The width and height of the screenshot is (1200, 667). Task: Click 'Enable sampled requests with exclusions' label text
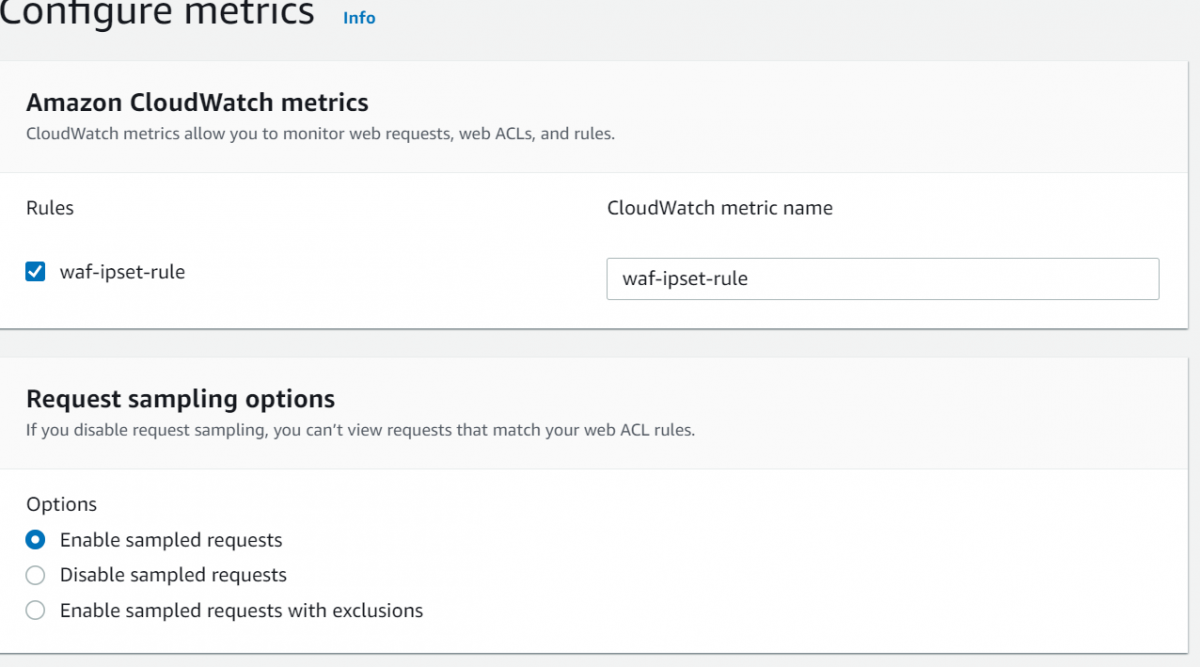(x=241, y=610)
